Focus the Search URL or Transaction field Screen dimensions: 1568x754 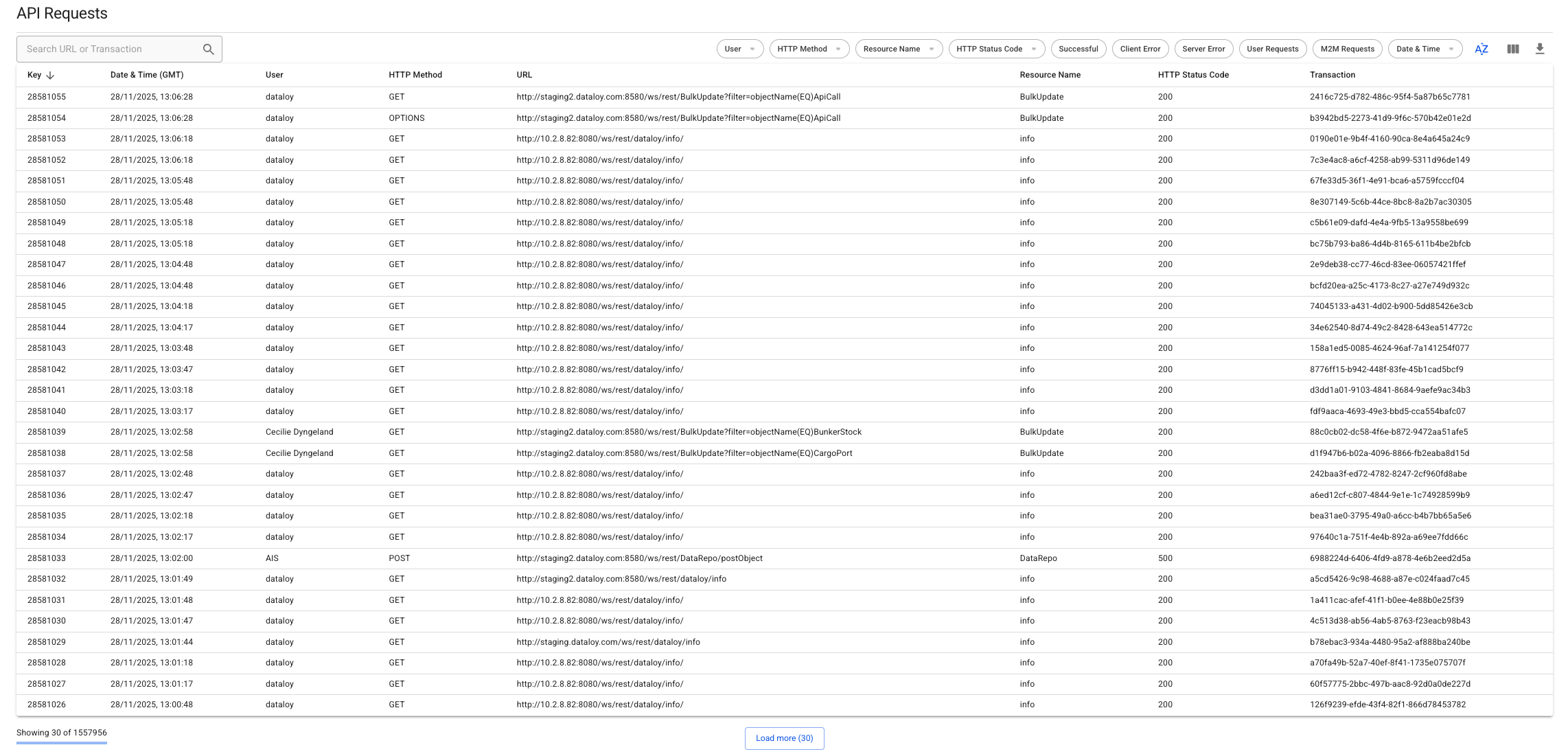110,49
